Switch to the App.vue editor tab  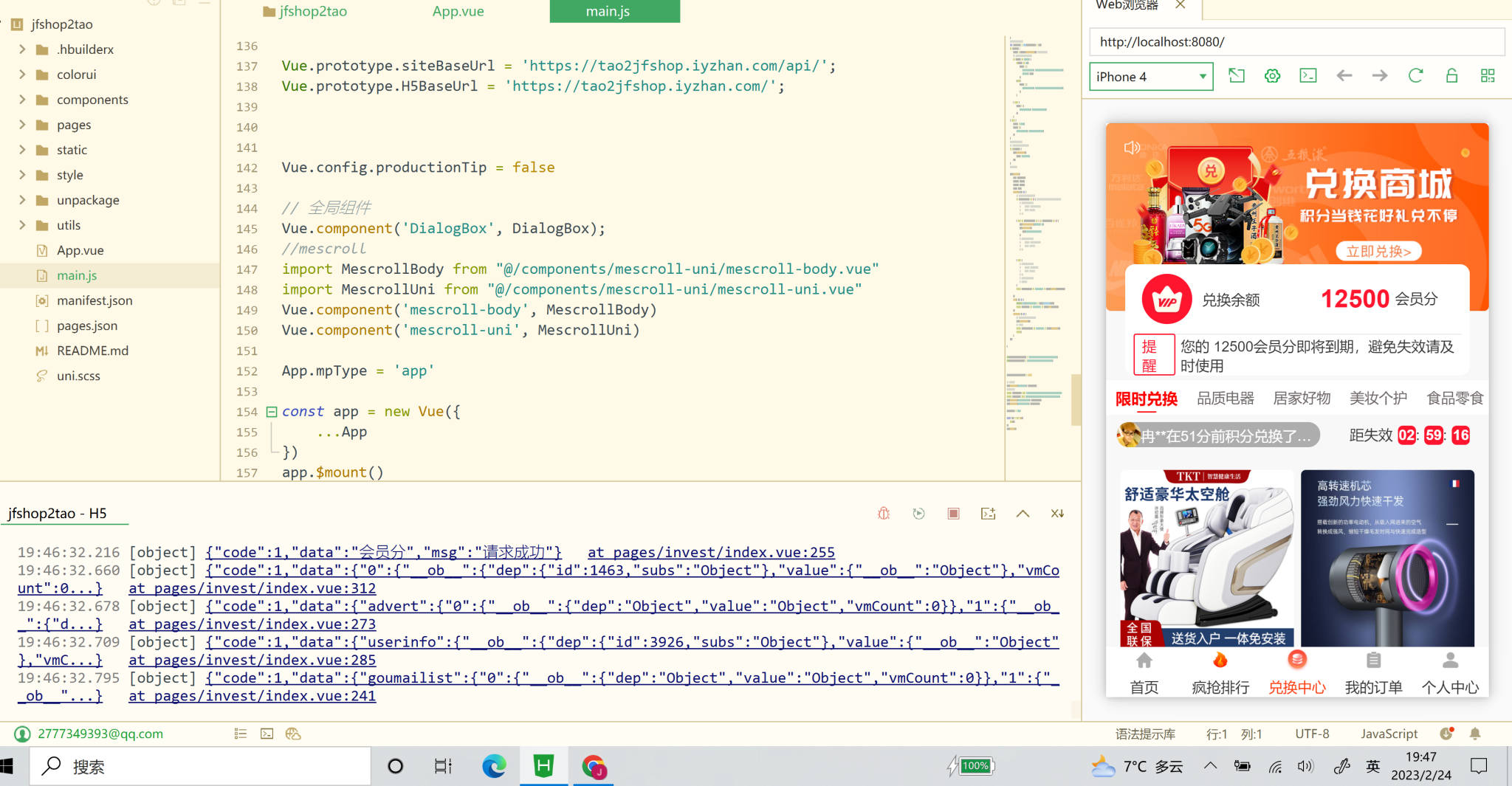pos(458,12)
